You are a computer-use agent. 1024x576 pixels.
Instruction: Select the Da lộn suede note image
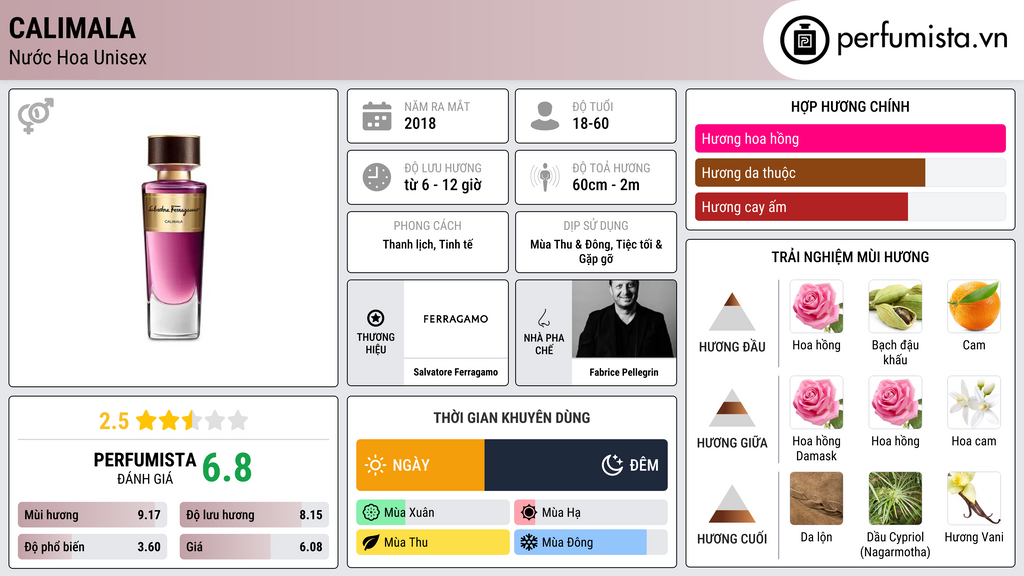[x=816, y=498]
